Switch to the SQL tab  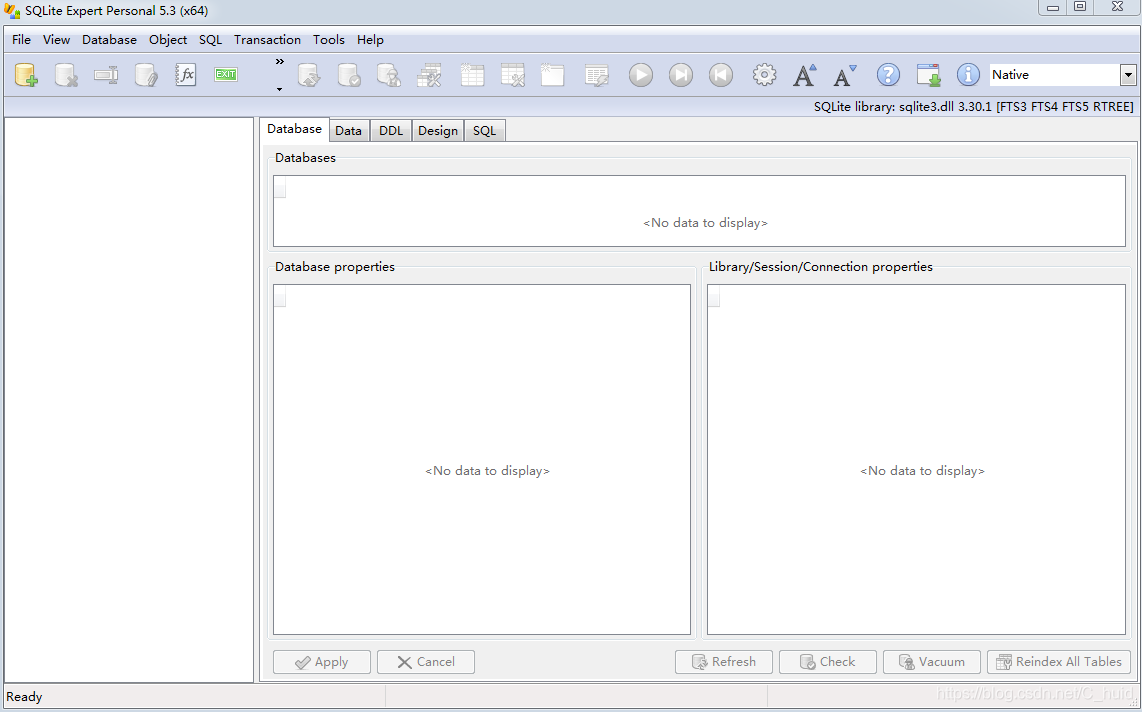point(484,131)
